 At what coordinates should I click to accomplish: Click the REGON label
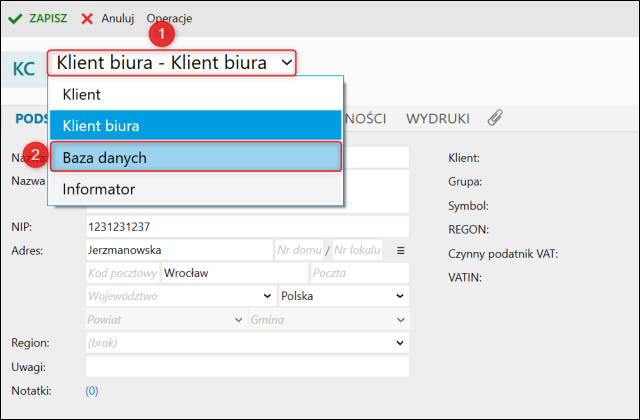(468, 229)
